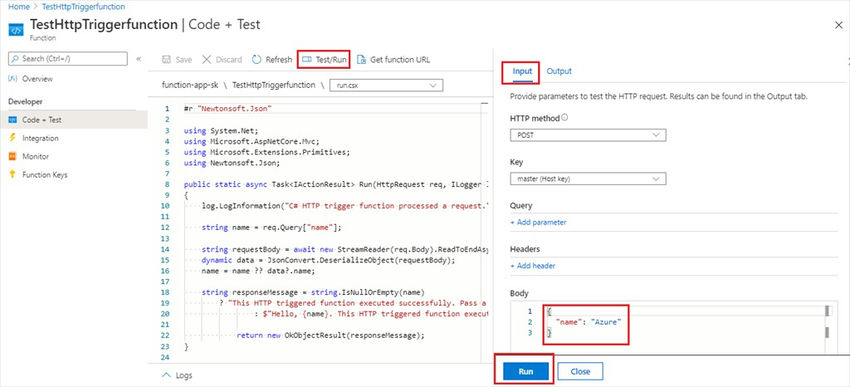
Task: Click the dynamic data DeserializeObject line
Action: click(328, 260)
